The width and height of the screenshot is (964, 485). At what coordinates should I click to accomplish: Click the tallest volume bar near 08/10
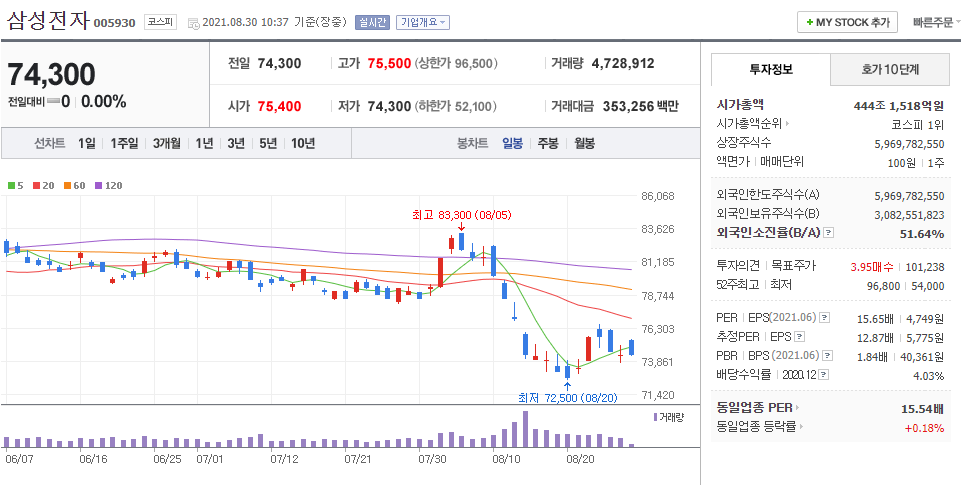point(526,429)
